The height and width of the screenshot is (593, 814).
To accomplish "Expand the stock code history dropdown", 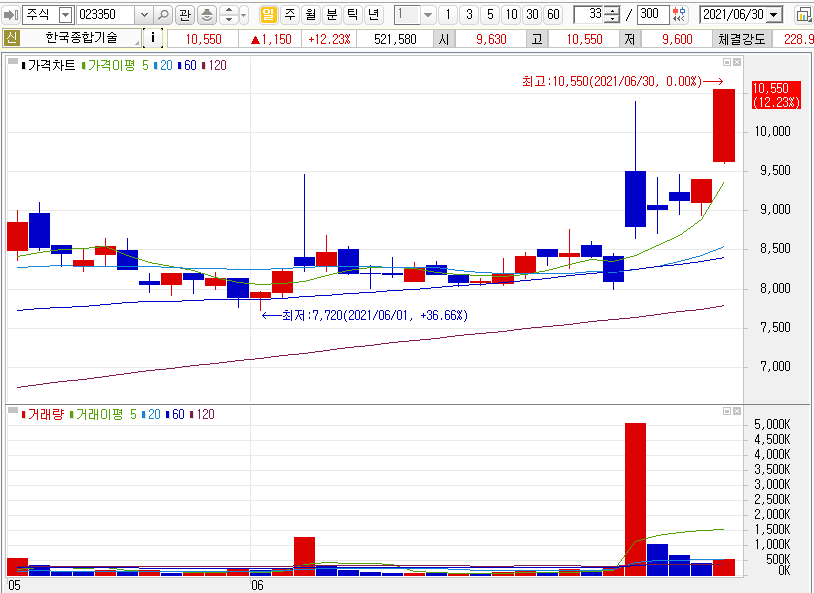I will tap(144, 15).
